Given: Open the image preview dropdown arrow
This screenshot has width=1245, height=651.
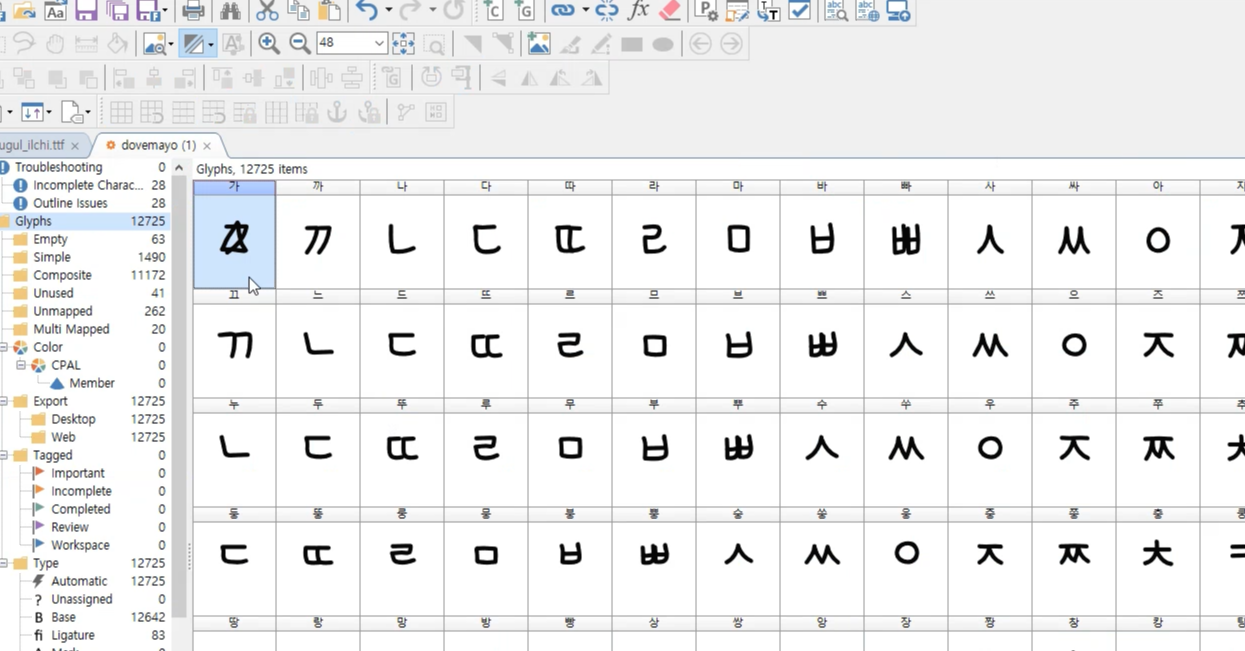Looking at the screenshot, I should click(171, 44).
